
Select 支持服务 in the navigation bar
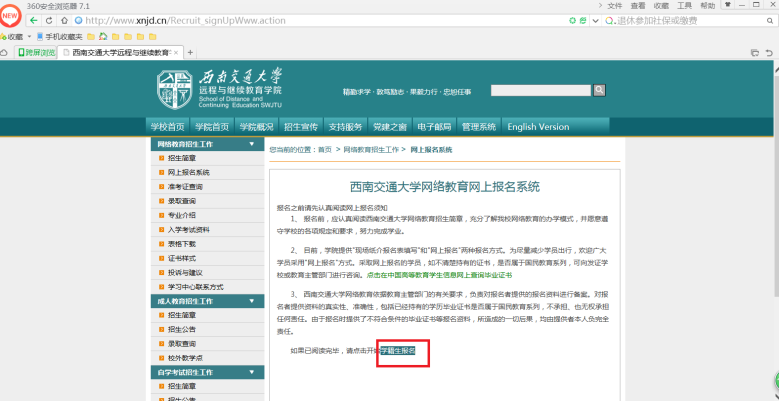[345, 127]
